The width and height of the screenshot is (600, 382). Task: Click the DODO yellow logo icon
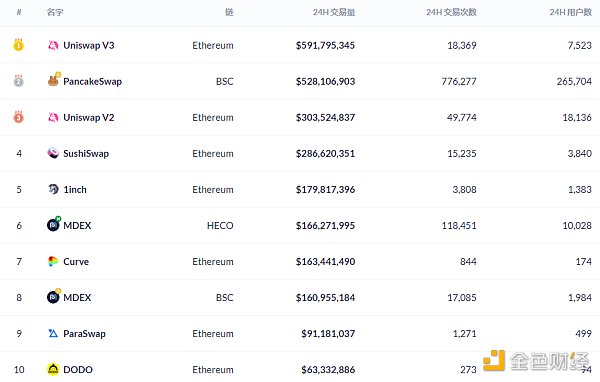53,369
